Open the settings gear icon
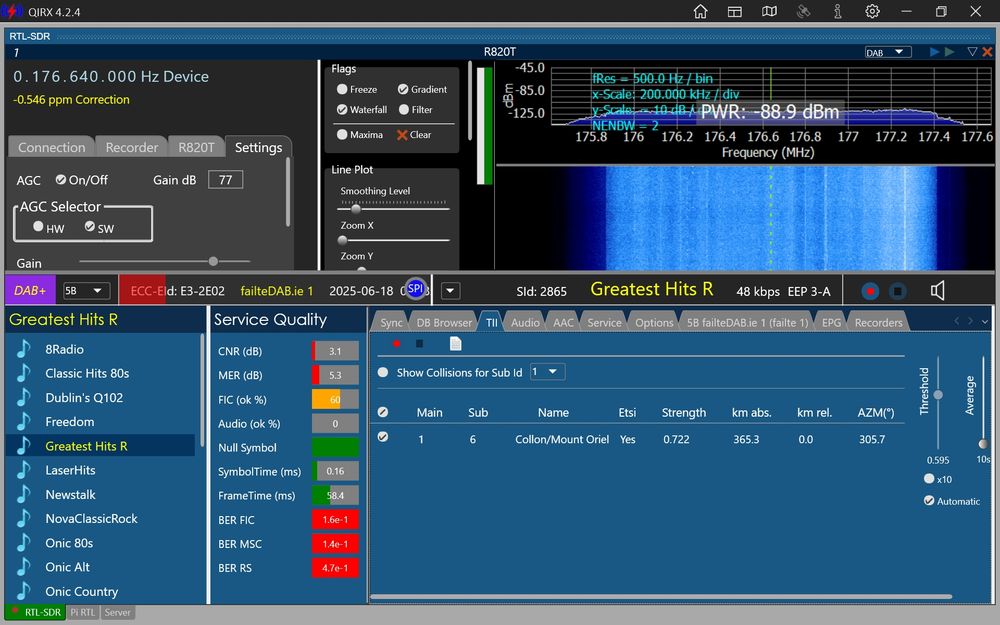Viewport: 1000px width, 625px height. 872,11
